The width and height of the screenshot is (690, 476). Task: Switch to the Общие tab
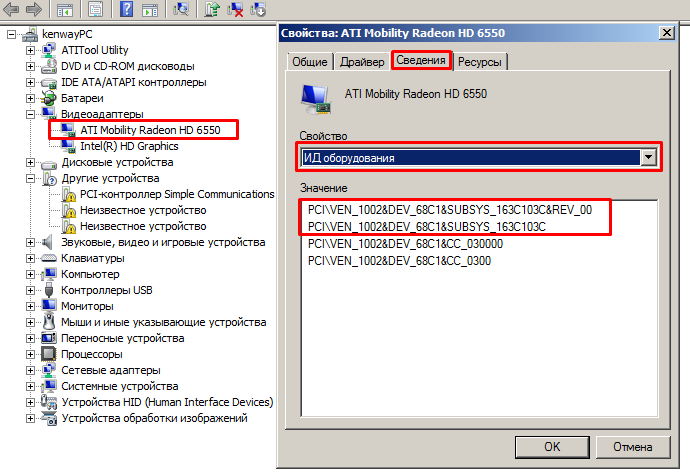click(310, 62)
